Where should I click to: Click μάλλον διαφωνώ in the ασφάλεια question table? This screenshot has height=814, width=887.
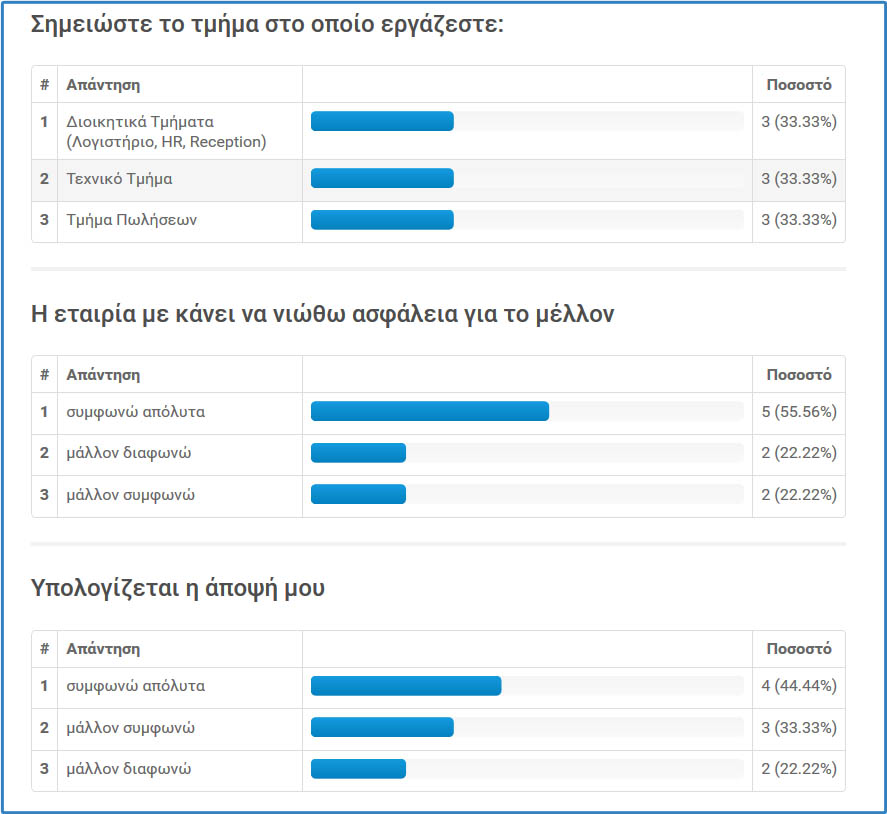click(x=128, y=453)
